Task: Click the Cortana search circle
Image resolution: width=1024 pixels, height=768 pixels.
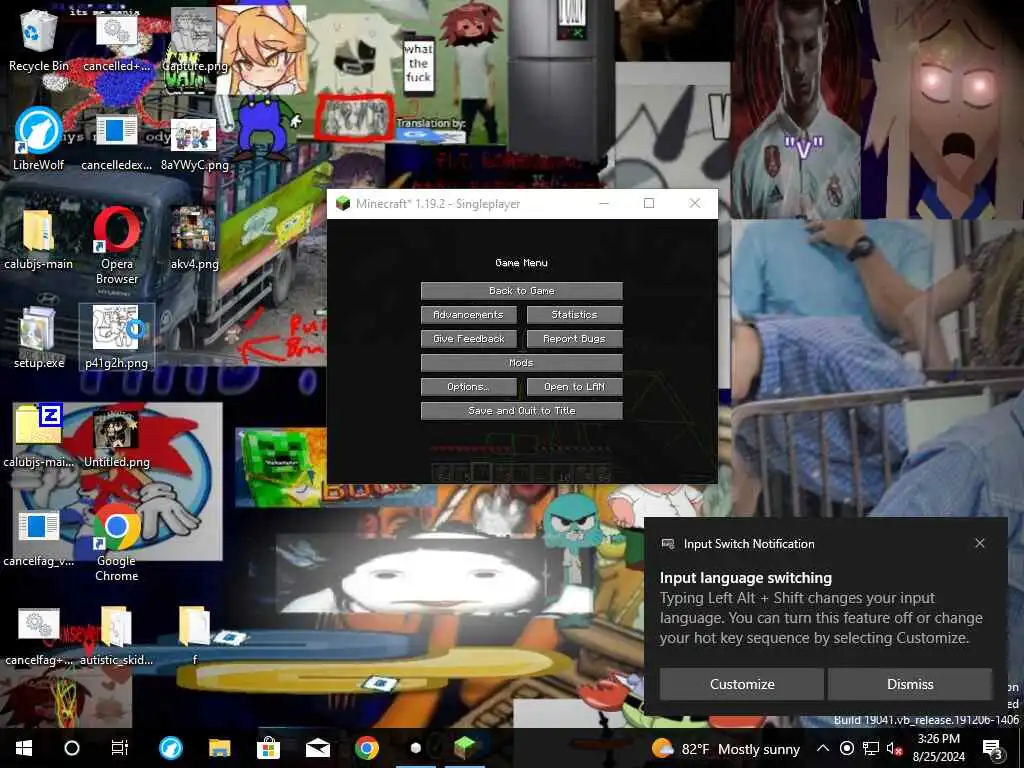Action: [72, 748]
